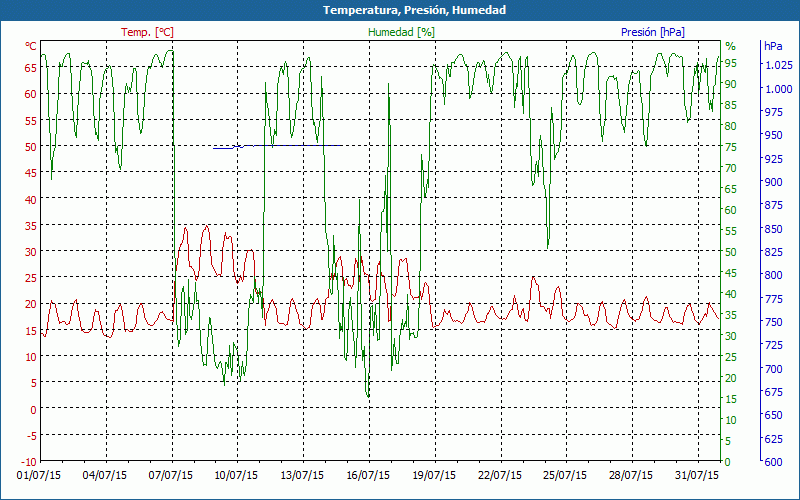Click the flat blue pressure line segment
This screenshot has width=800, height=500.
pos(278,146)
